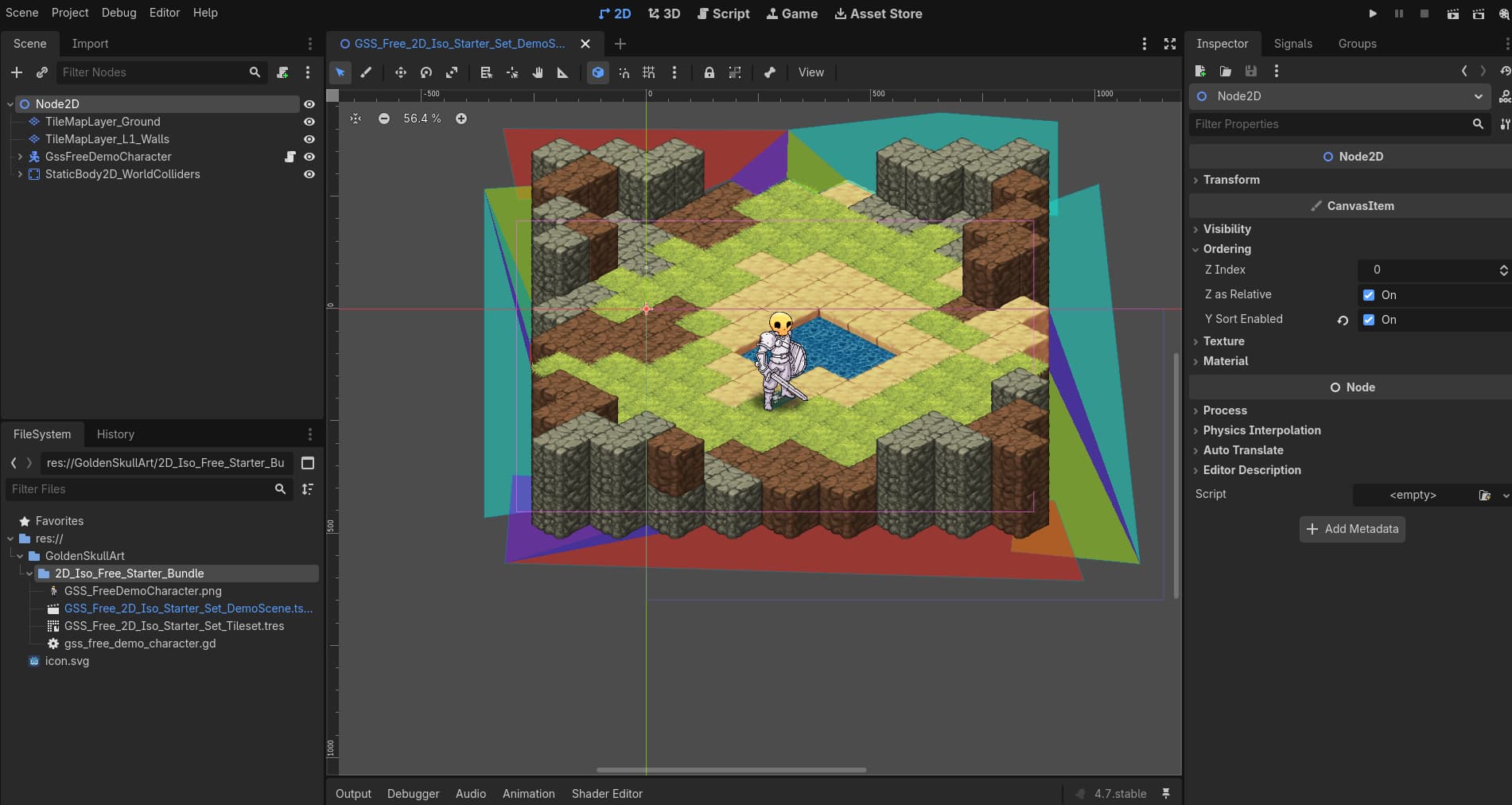The width and height of the screenshot is (1512, 805).
Task: Zoom out with the minus icon
Action: coord(384,119)
